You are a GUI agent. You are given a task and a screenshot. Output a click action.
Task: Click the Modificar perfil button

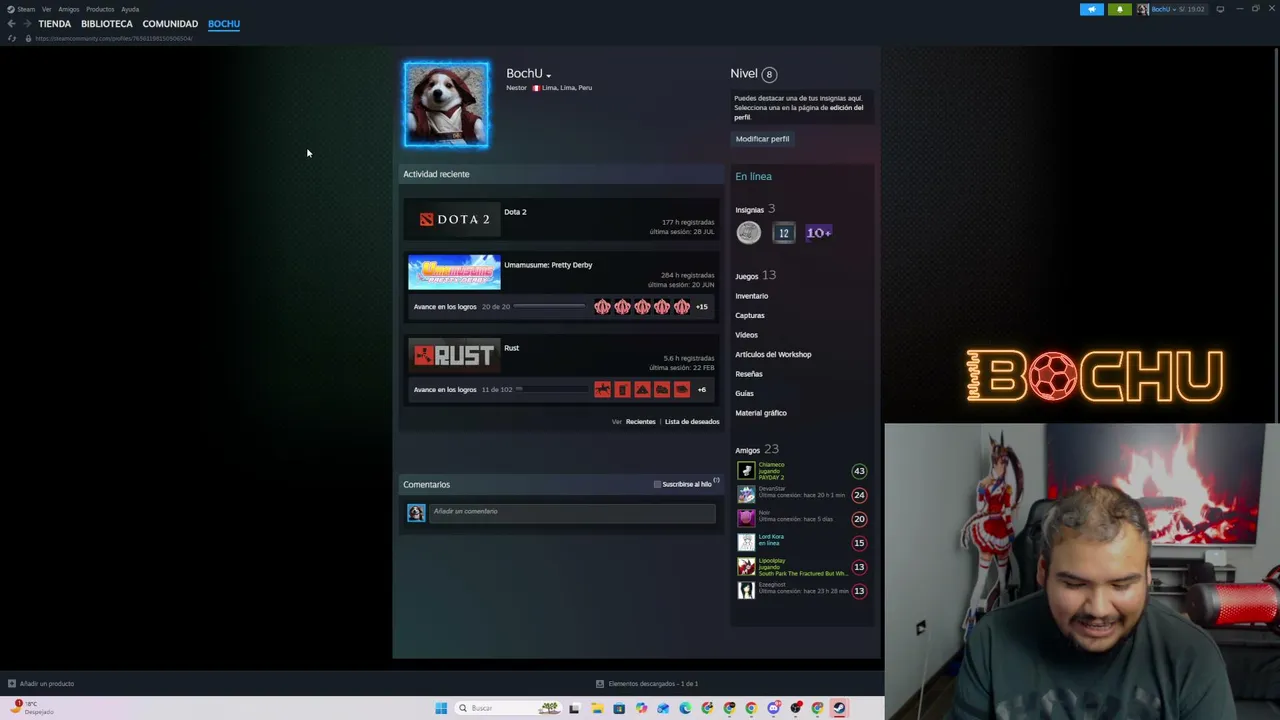(x=763, y=139)
